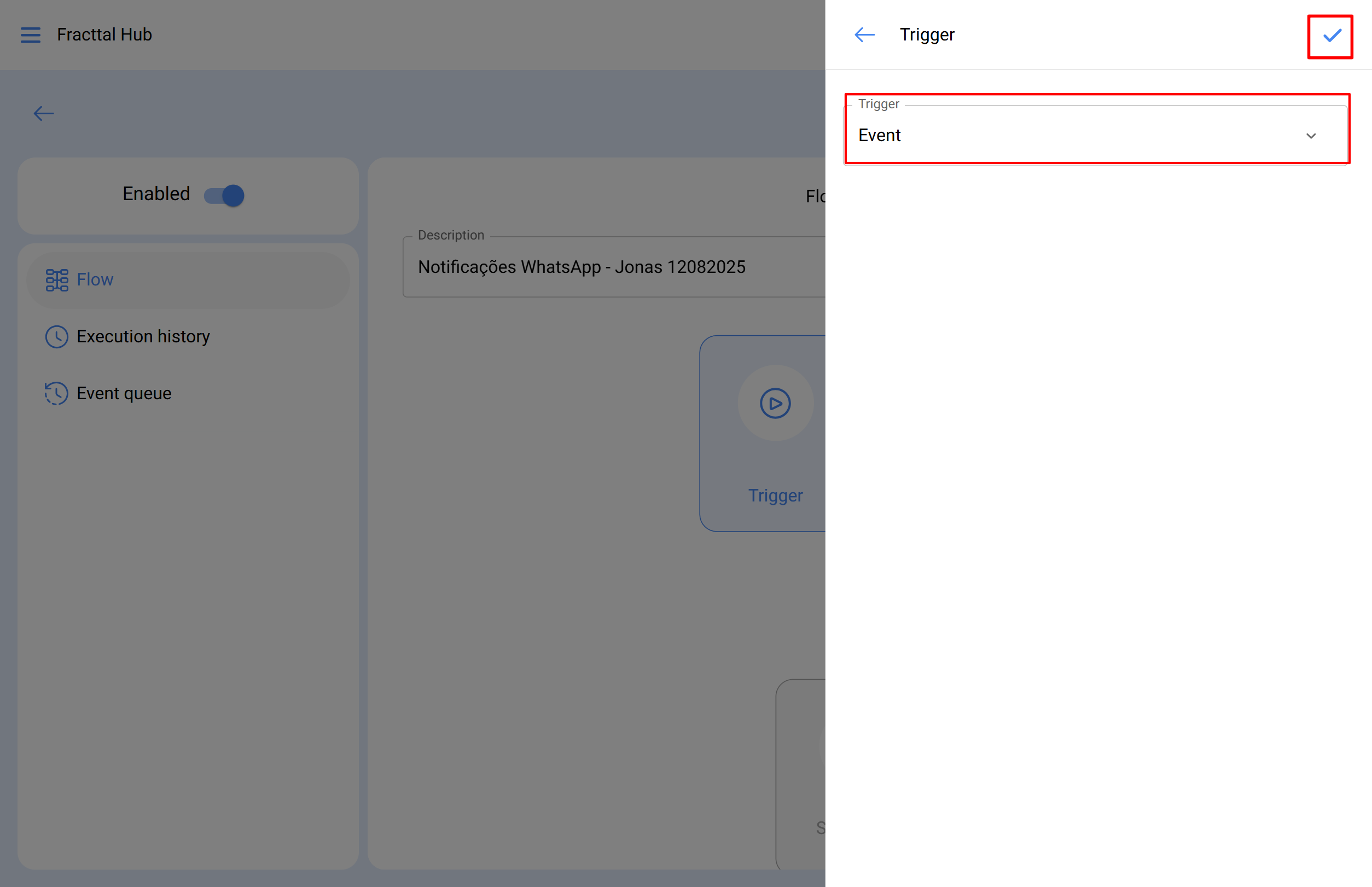
Task: Click the Trigger label in flow card
Action: pos(775,496)
